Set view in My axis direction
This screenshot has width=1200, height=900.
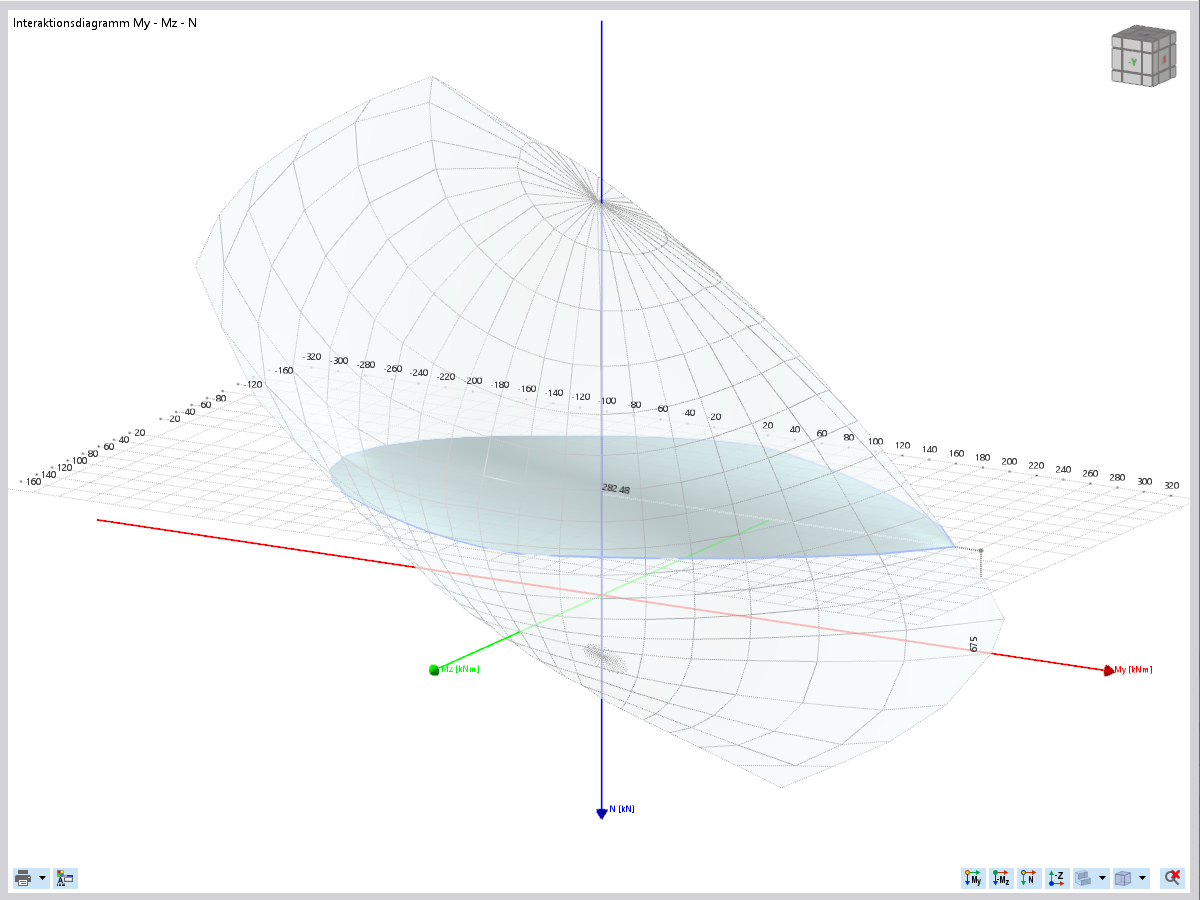click(973, 878)
